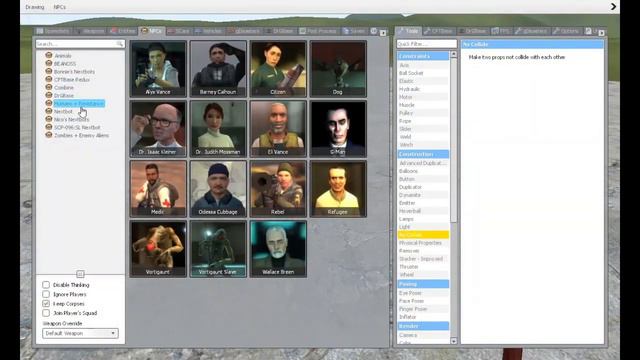Collapse the Construction tool category
The height and width of the screenshot is (360, 640).
pos(423,154)
